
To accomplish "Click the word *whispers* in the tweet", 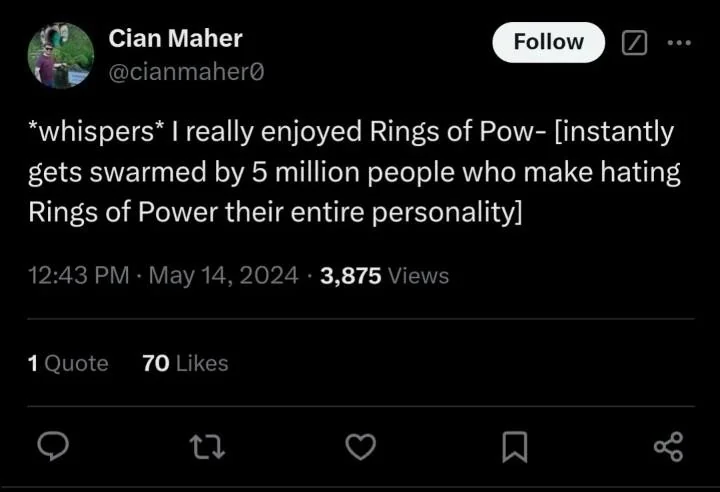I will [89, 131].
